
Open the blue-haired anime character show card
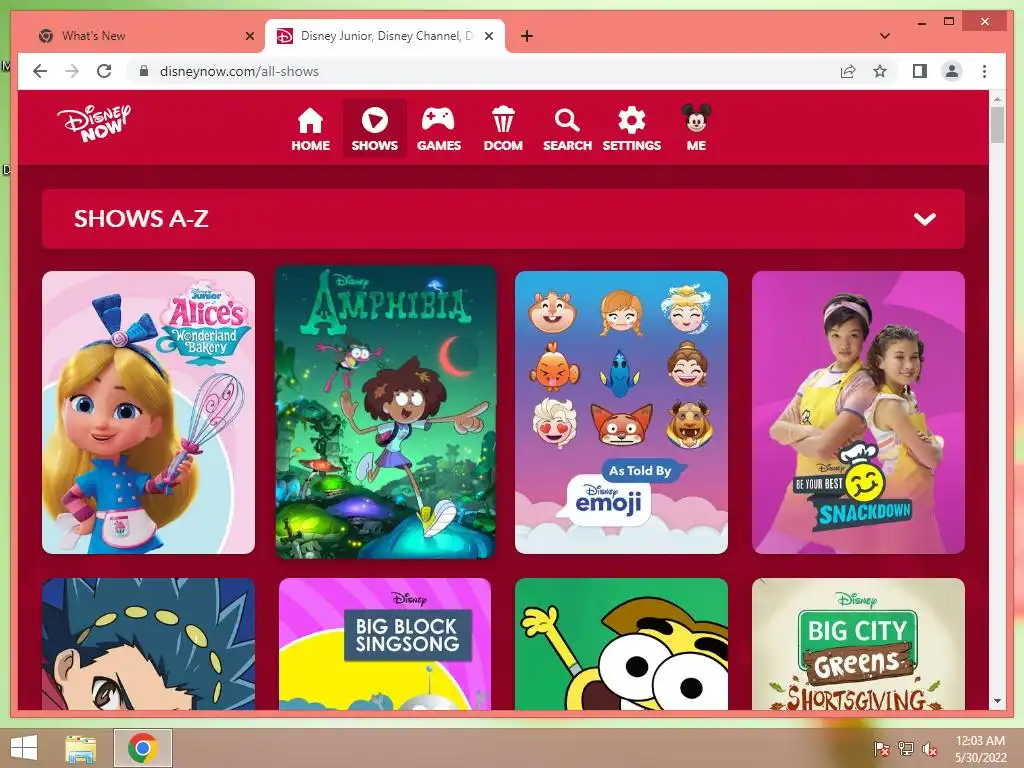(x=148, y=644)
